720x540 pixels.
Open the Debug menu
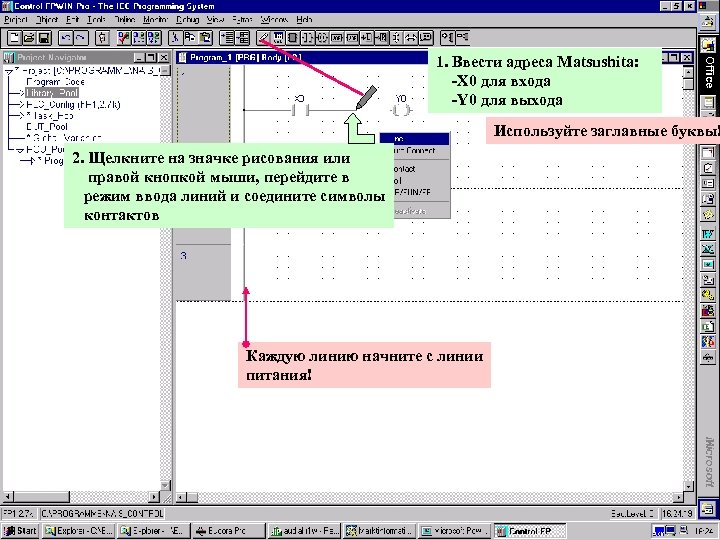tap(188, 20)
